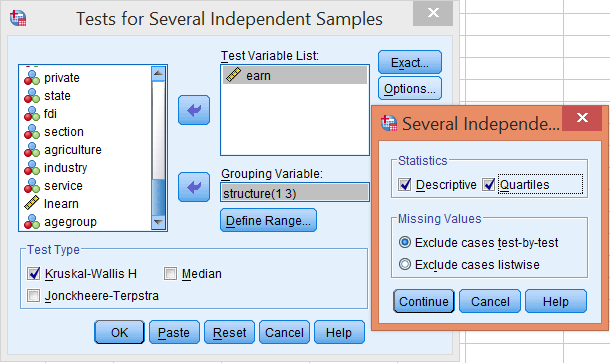Click the ruler icon beside lnearn
610x363 pixels.
coord(32,203)
